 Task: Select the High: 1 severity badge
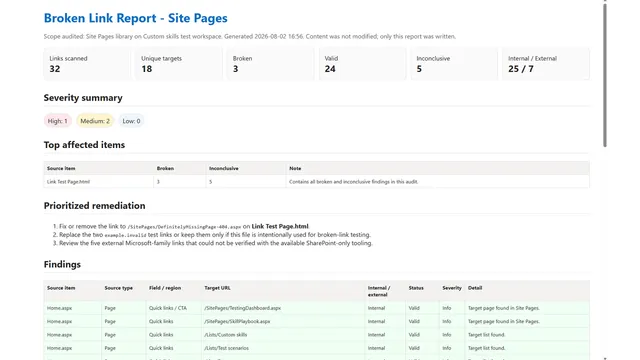coord(58,121)
